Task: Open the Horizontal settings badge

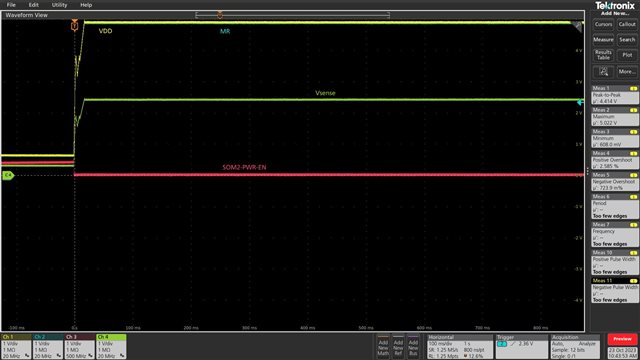Action: (460, 347)
